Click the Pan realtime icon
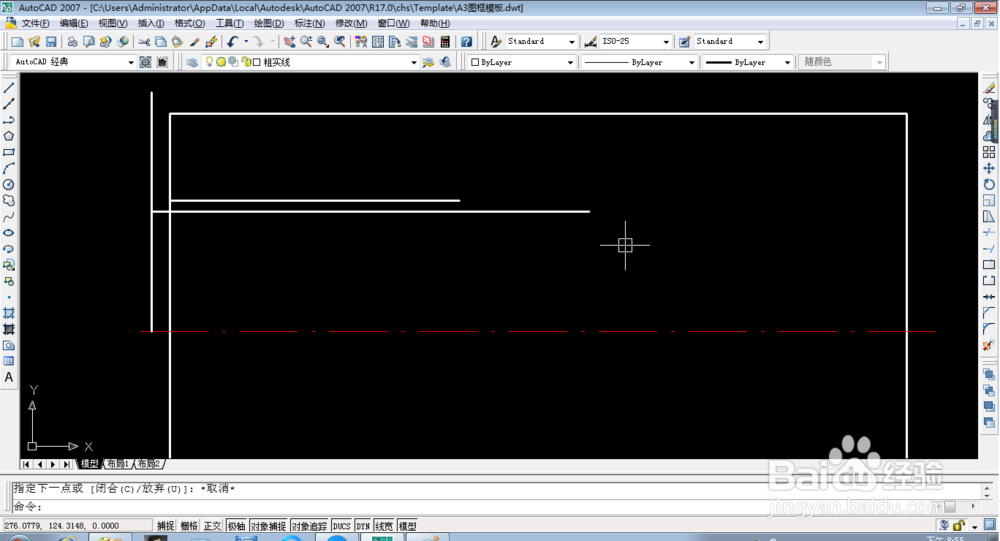The width and height of the screenshot is (1000, 541). click(x=290, y=41)
